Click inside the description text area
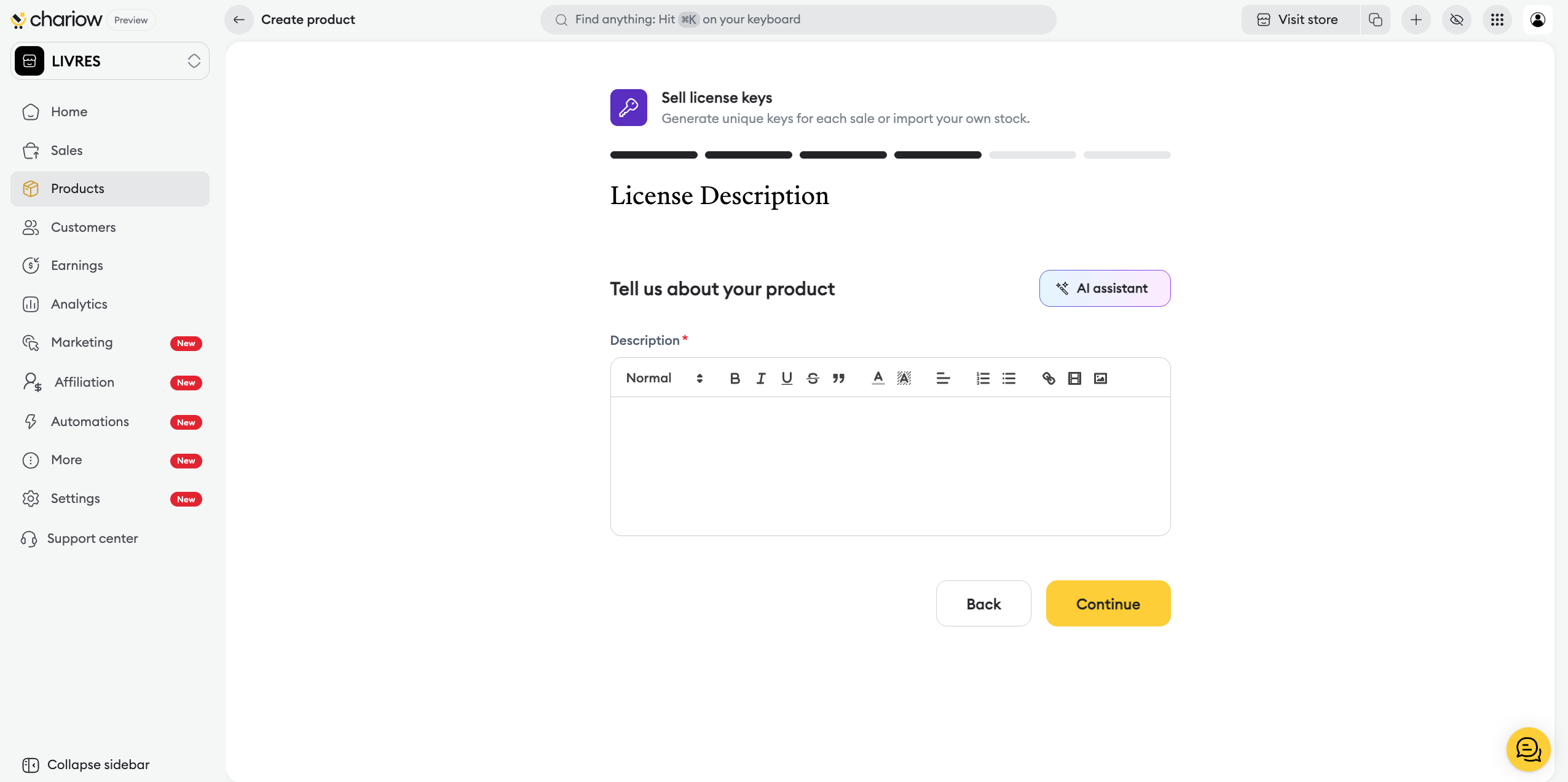Screen dimensions: 1568x782 [890, 465]
